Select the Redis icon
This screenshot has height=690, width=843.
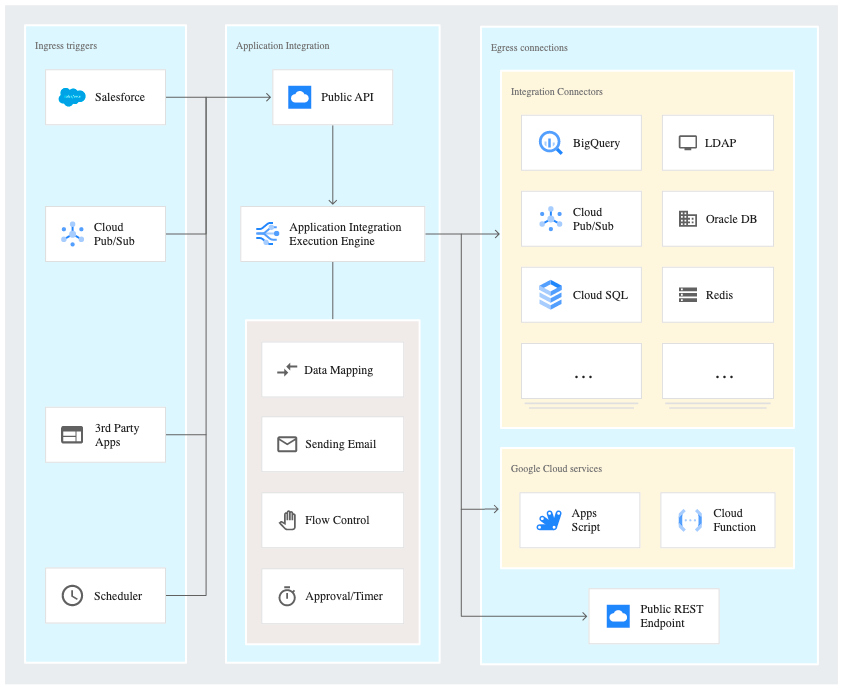coord(686,295)
